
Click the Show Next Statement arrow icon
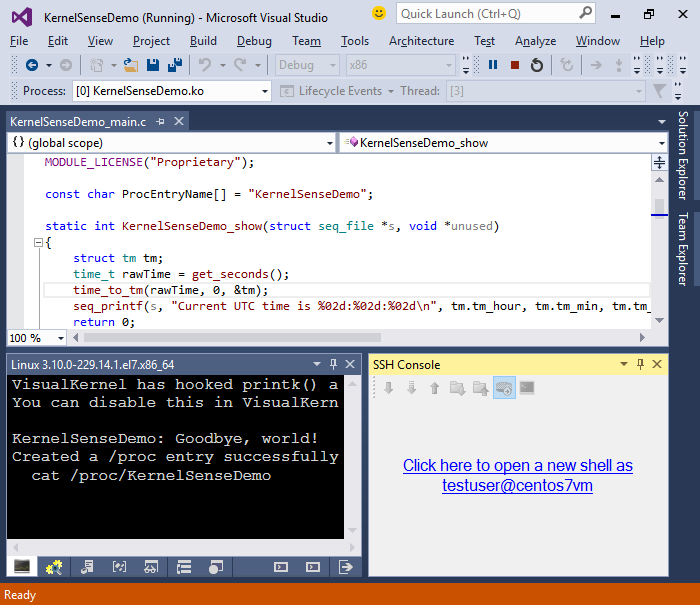coord(596,65)
